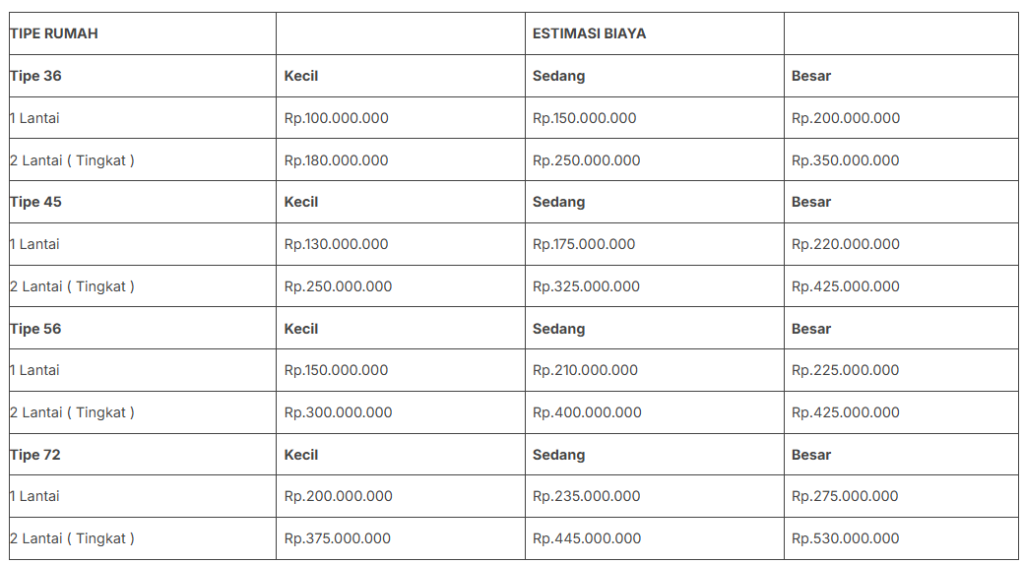Screen dimensions: 1024x564
Task: Select the Rp.175.000.000 cell
Action: pos(584,244)
